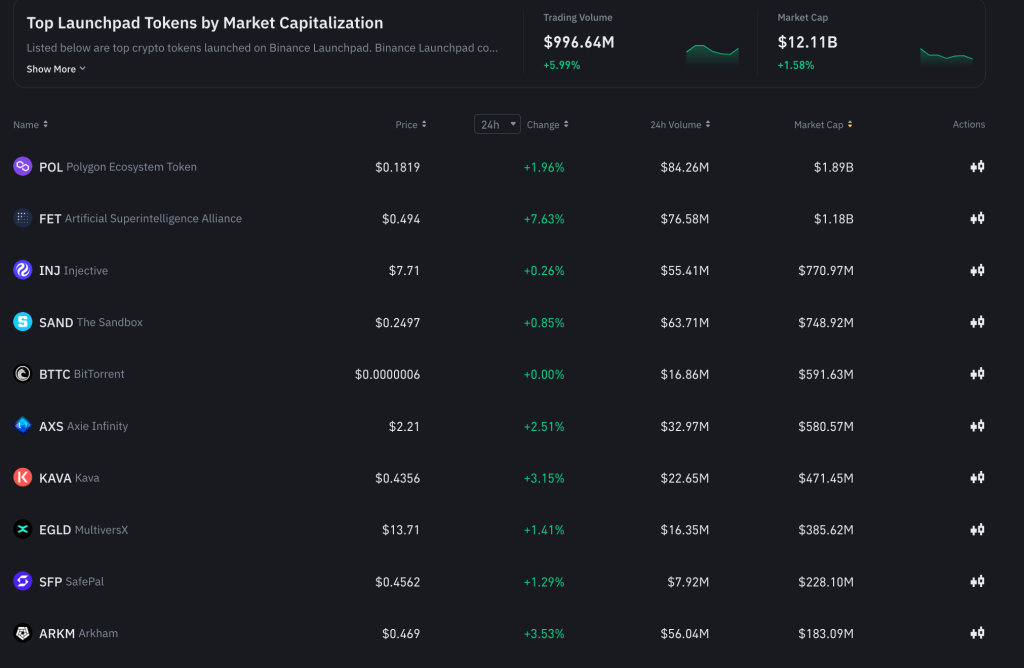
Task: Click the Injective INJ coin icon
Action: point(22,270)
